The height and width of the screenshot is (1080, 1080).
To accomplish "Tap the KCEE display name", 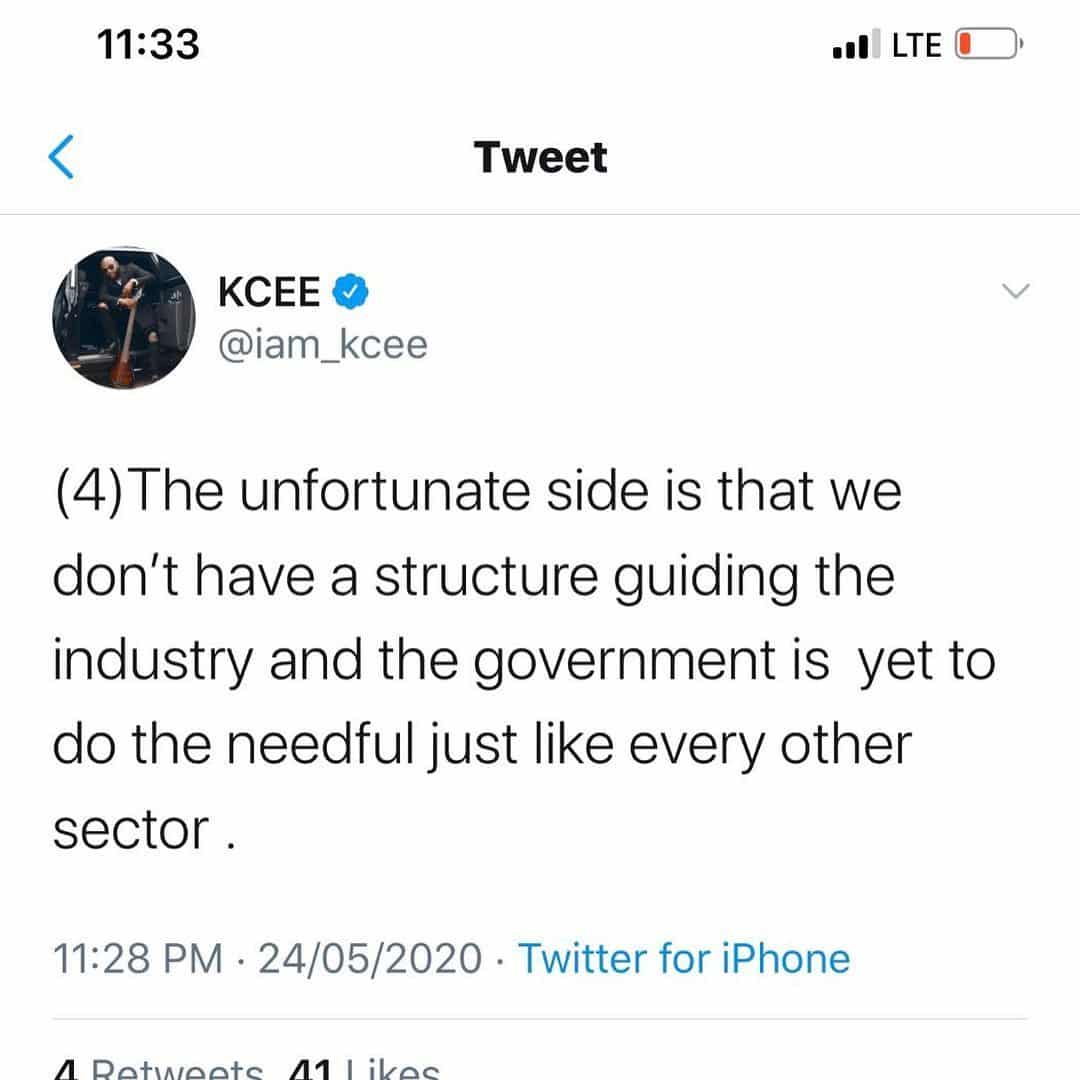I will click(x=269, y=293).
